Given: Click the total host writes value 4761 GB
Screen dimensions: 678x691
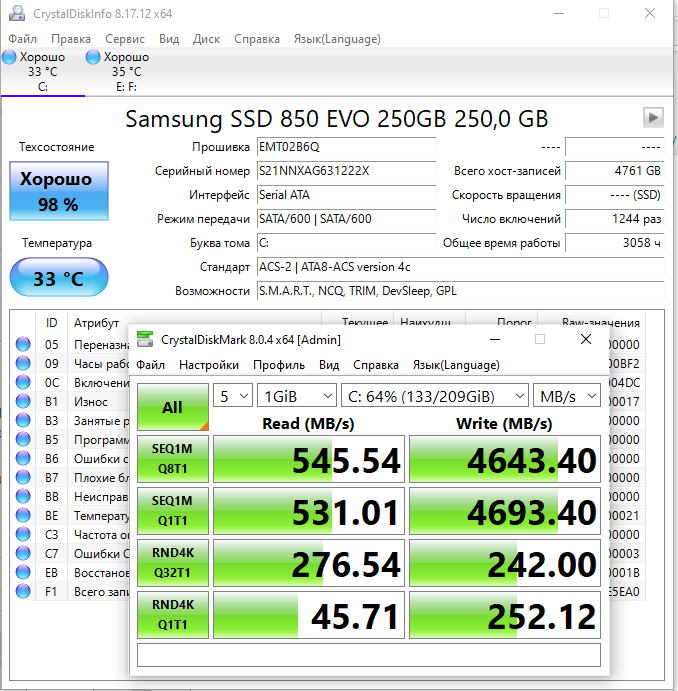Looking at the screenshot, I should point(615,171).
